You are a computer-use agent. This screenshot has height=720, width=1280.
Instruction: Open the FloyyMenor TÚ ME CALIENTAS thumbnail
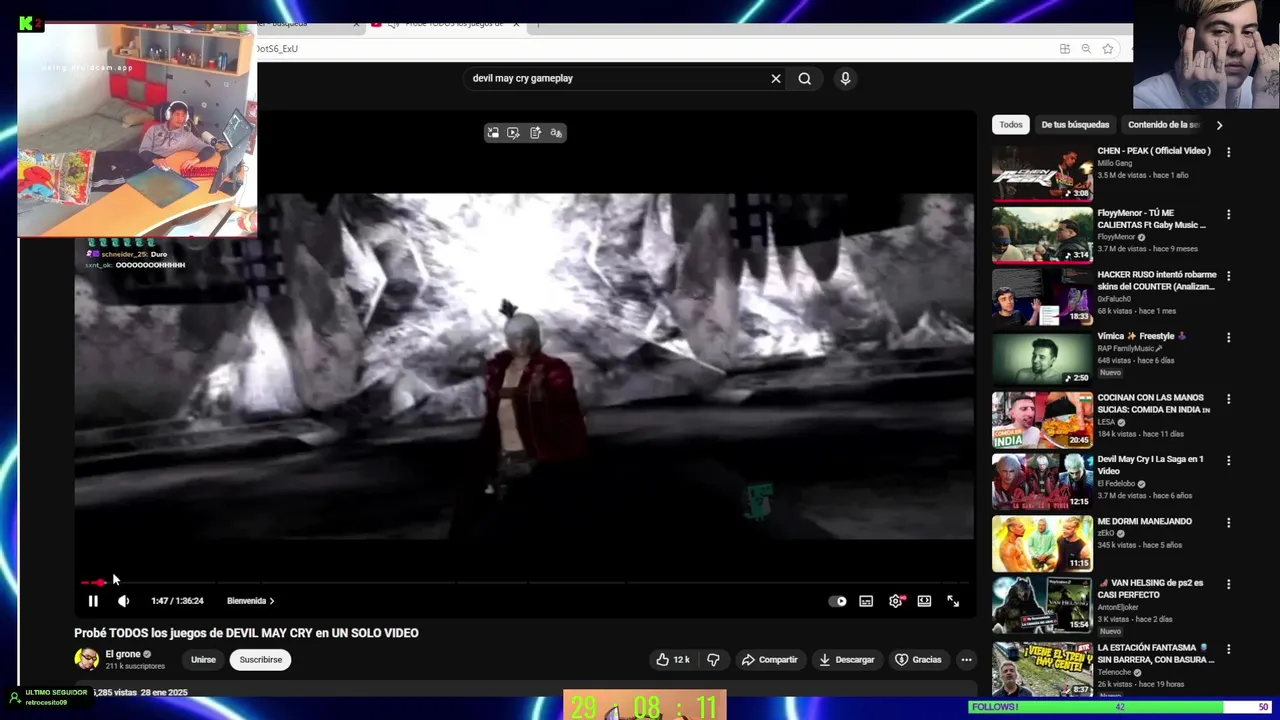[x=1042, y=236]
